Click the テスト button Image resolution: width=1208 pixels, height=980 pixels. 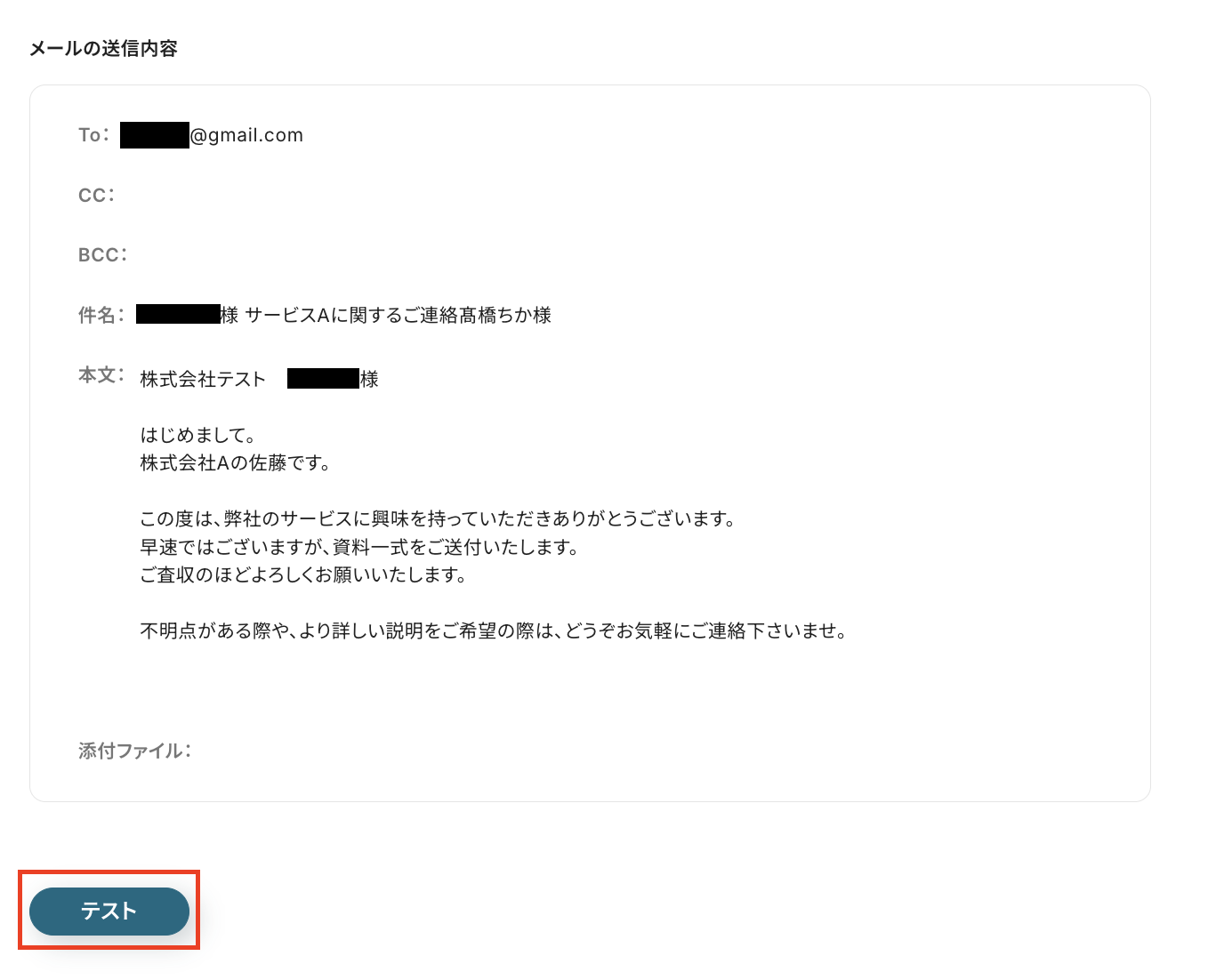[109, 911]
